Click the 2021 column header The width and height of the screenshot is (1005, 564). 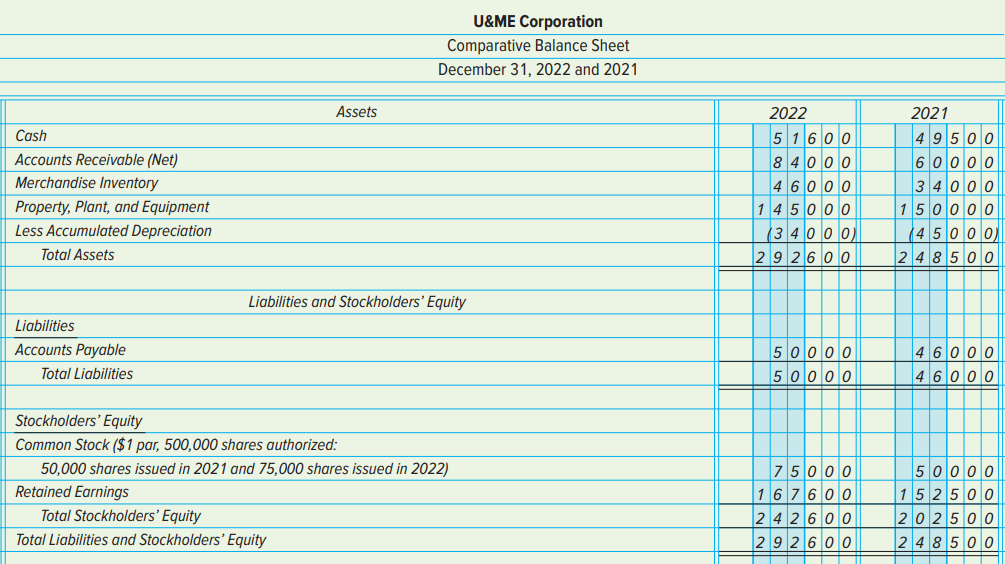pyautogui.click(x=929, y=113)
